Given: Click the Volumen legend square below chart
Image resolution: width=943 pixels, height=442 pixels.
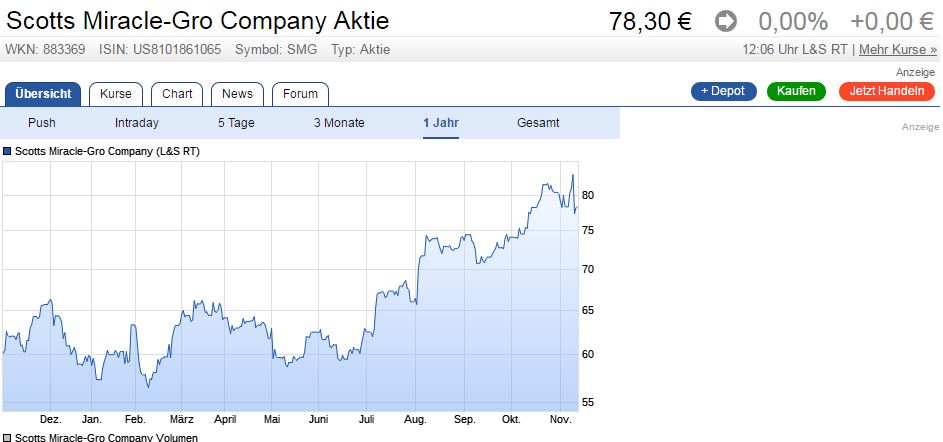Looking at the screenshot, I should 7,438.
